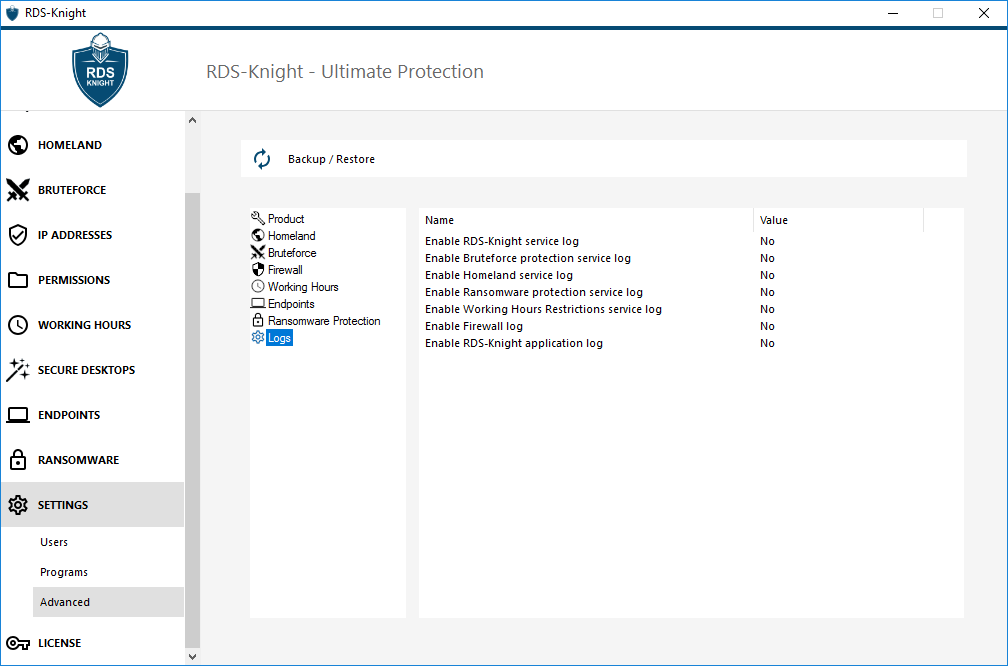This screenshot has width=1008, height=666.
Task: Click the Settings gear sidebar icon
Action: pos(18,505)
